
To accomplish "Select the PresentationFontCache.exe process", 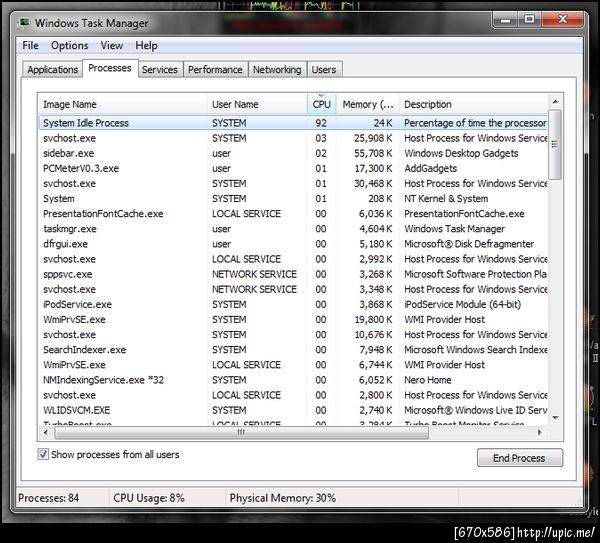I will pos(293,214).
